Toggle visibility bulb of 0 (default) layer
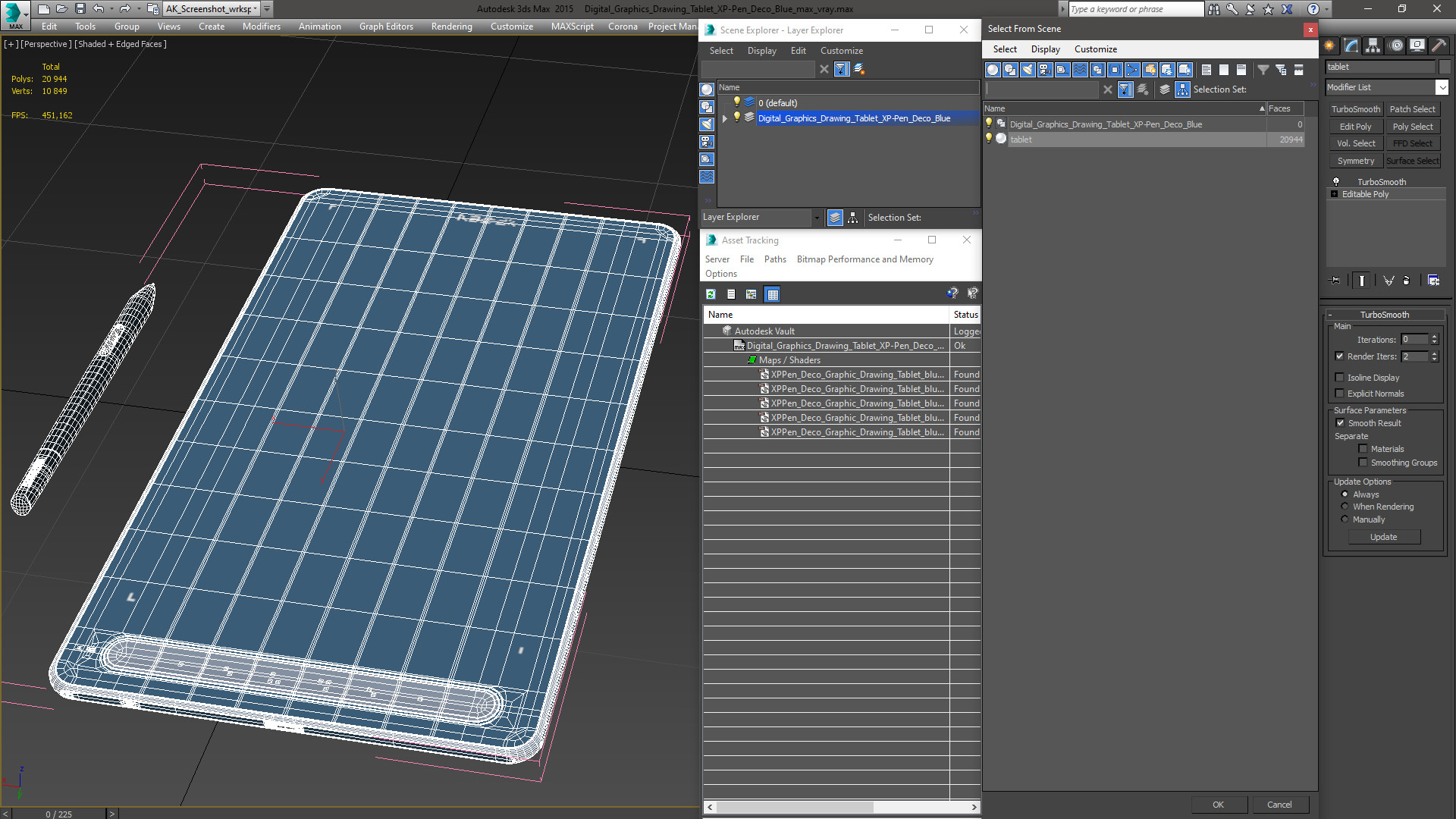Screen dimensions: 1456x819 pyautogui.click(x=736, y=102)
